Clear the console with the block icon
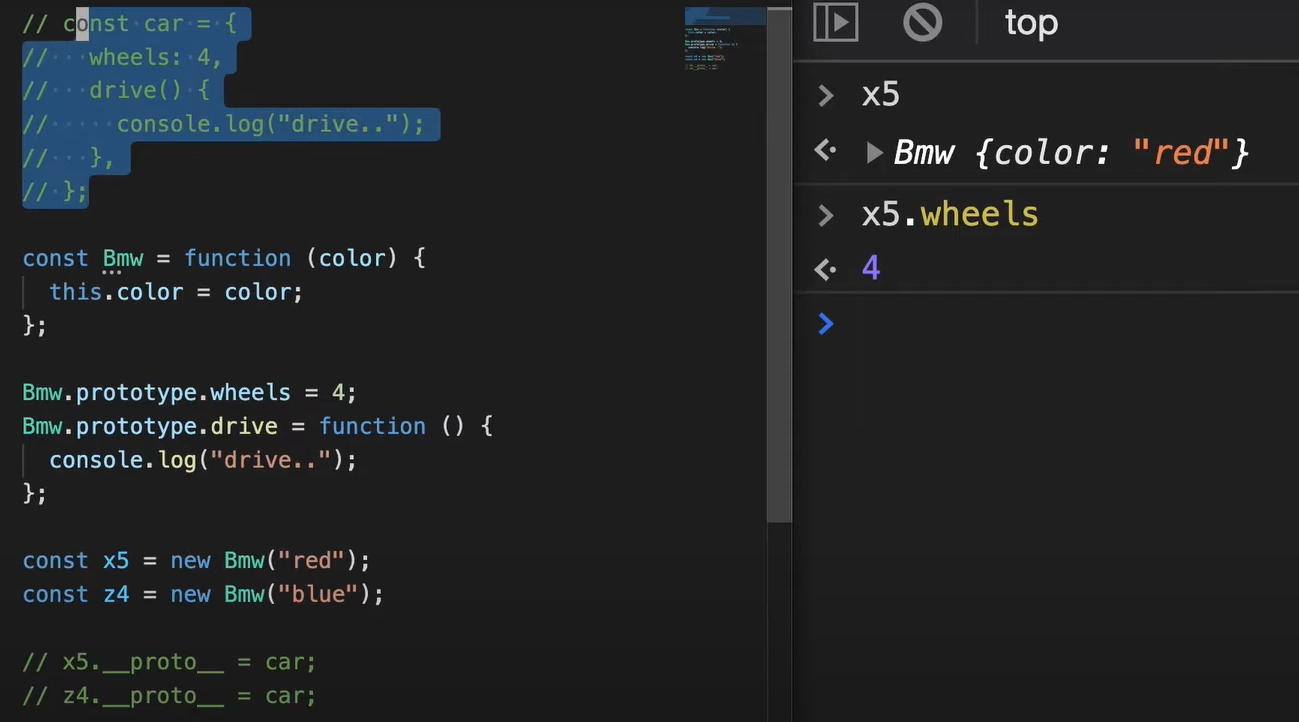Viewport: 1299px width, 722px height. click(922, 22)
